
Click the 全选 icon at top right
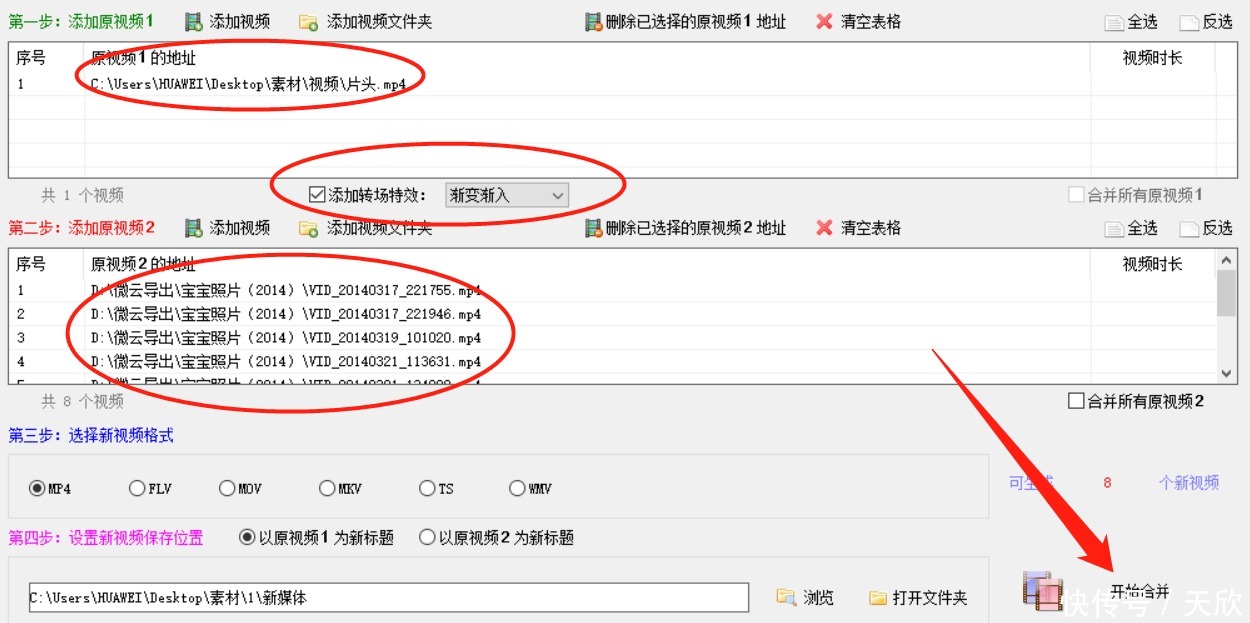[x=1113, y=20]
